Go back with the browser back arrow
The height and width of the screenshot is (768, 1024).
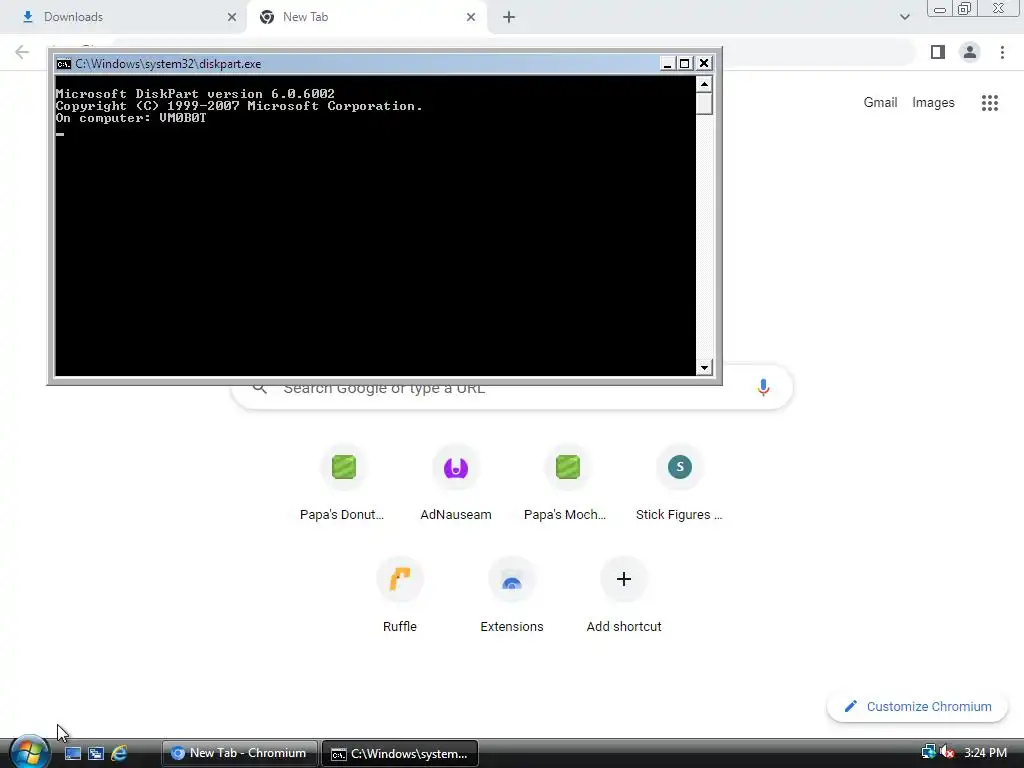[x=22, y=52]
